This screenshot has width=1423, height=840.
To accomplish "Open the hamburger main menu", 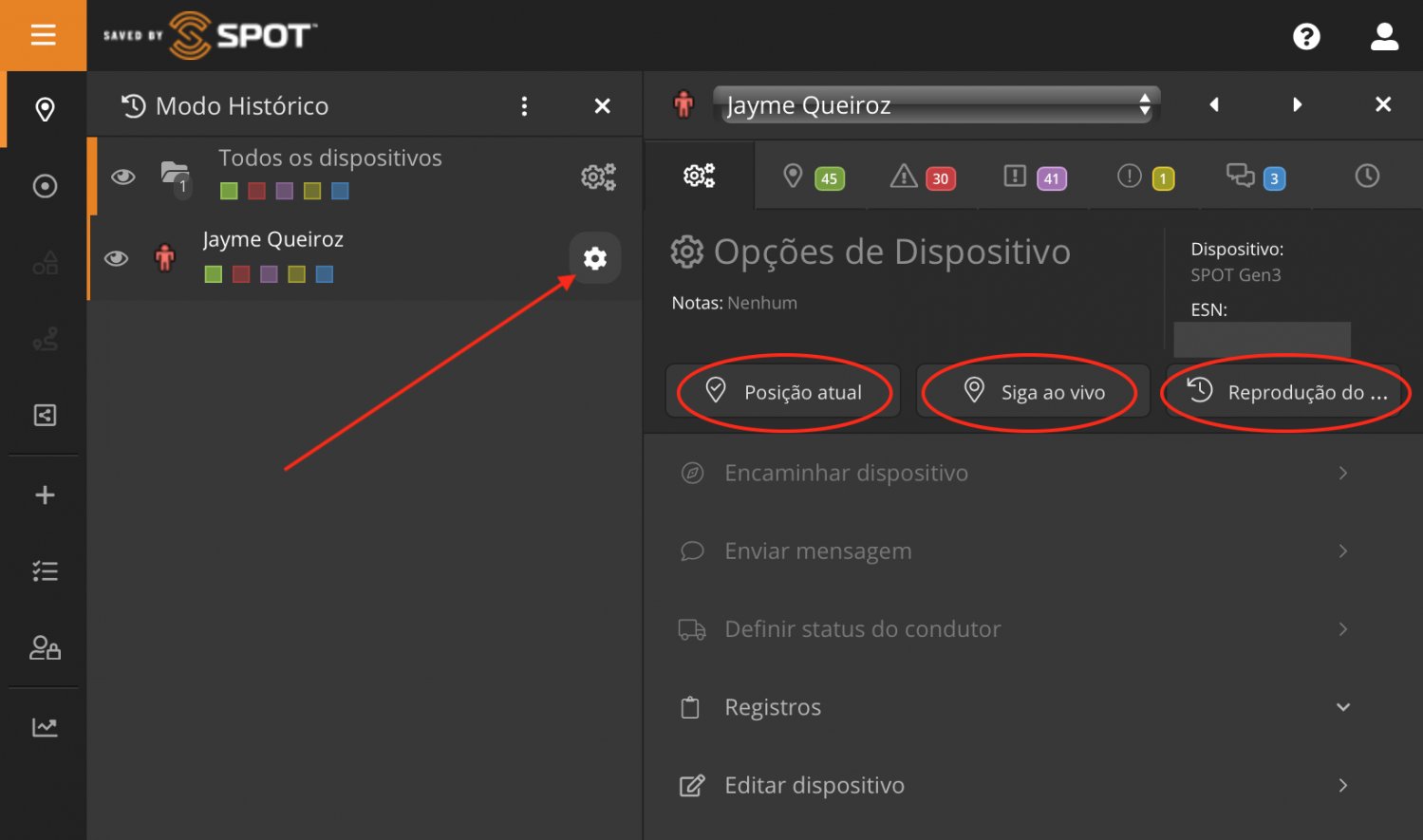I will click(43, 35).
